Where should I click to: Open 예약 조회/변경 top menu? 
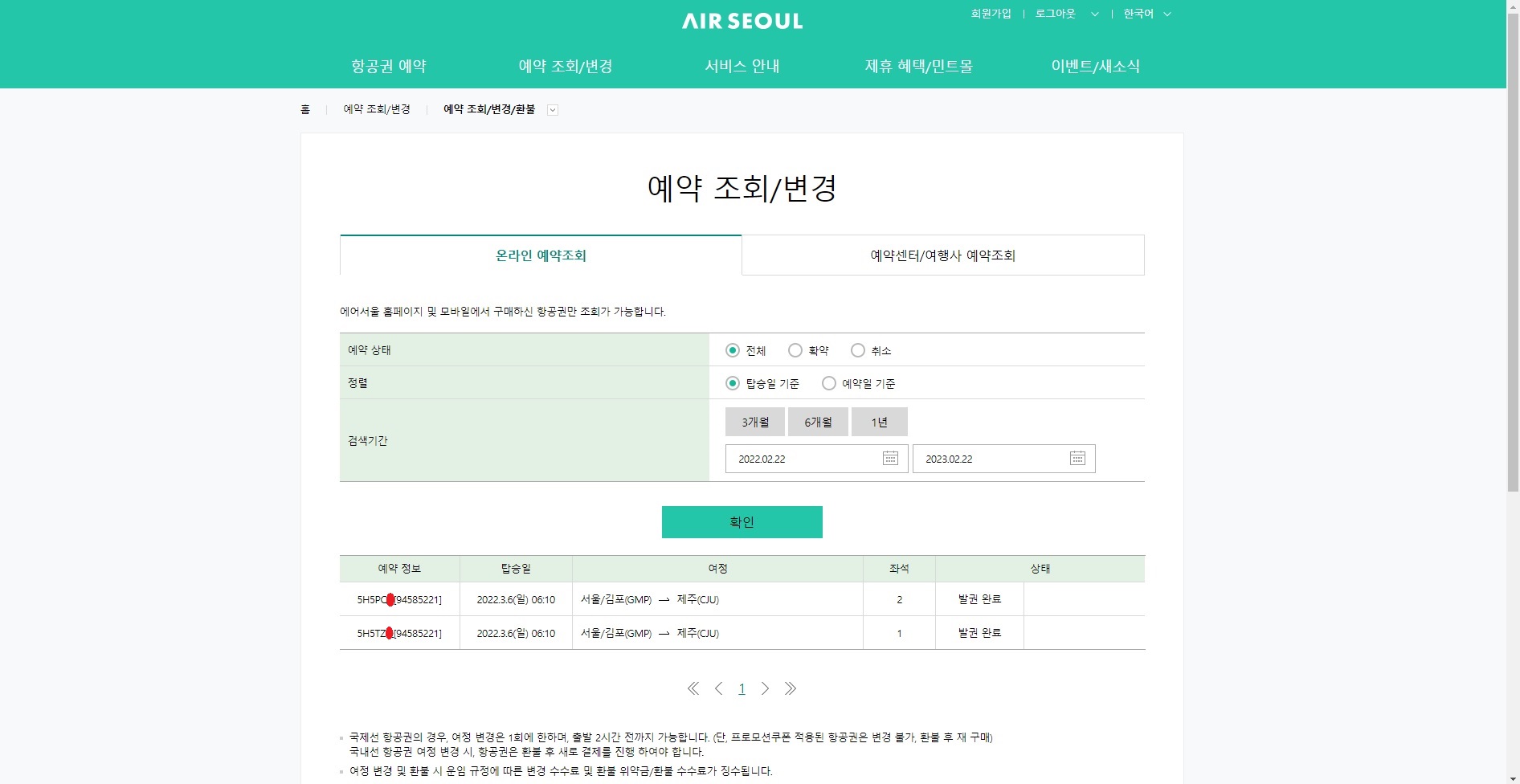[566, 66]
